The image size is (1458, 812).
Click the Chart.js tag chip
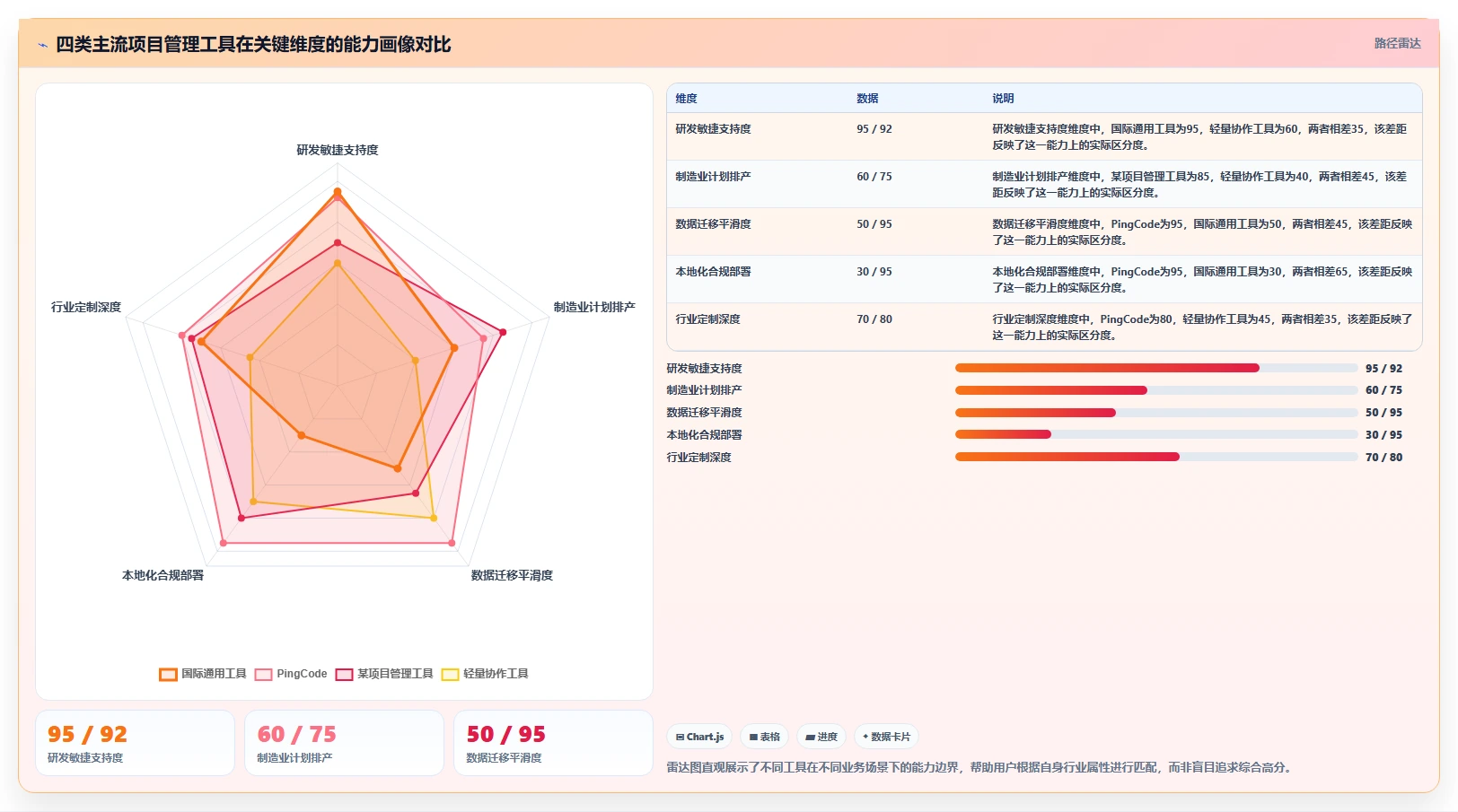click(699, 737)
